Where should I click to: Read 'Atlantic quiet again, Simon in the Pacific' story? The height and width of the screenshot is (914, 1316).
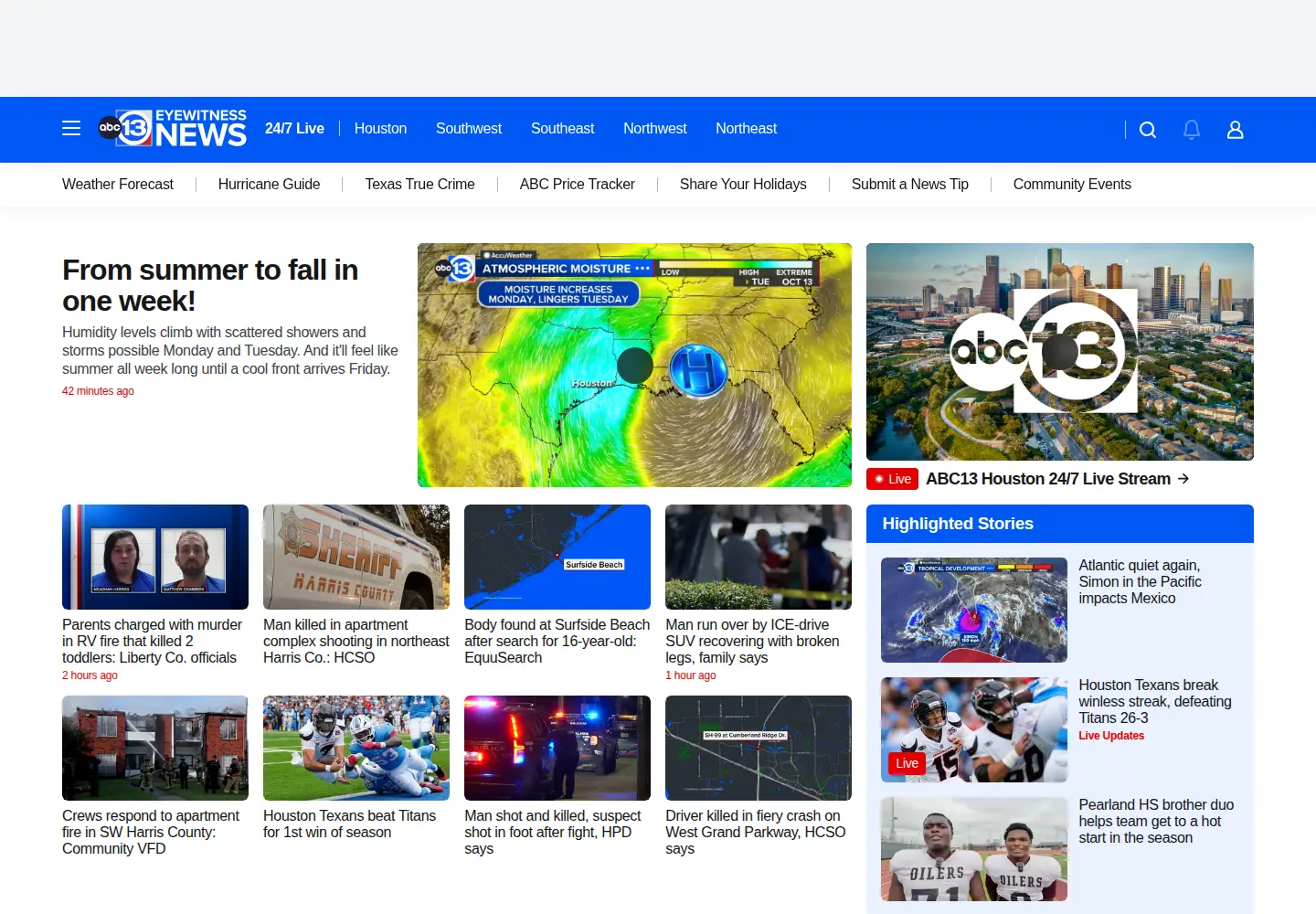point(1141,582)
